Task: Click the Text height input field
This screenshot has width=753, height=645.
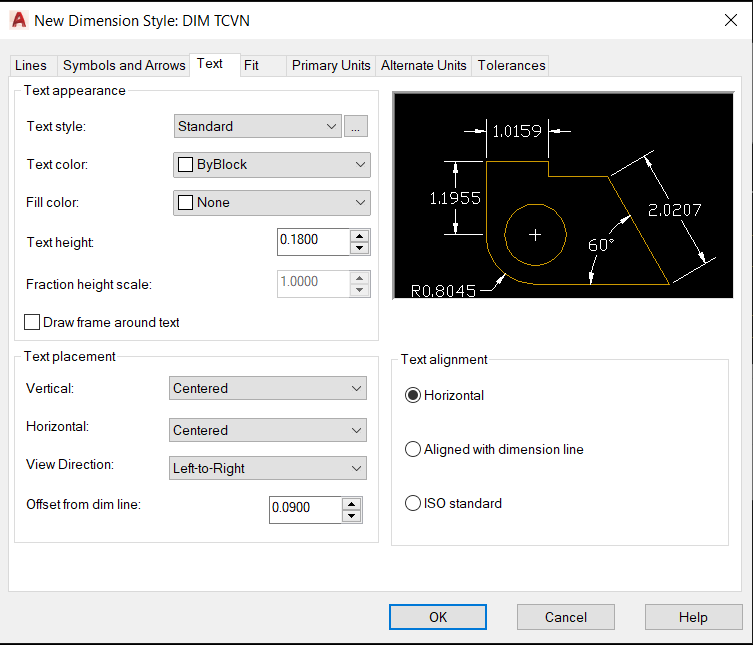Action: pyautogui.click(x=313, y=241)
